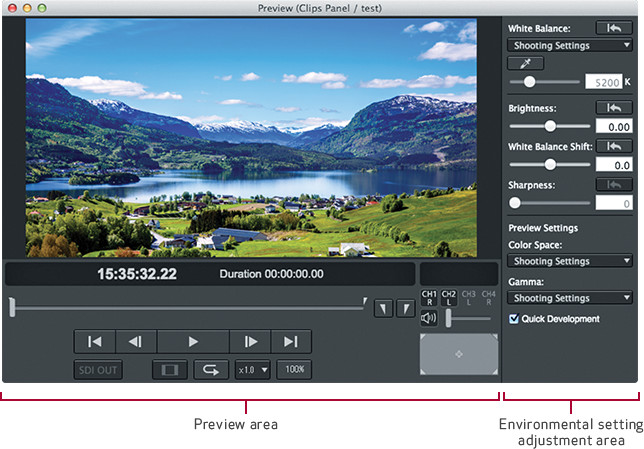This screenshot has height=449, width=644.
Task: Mute audio with the speaker icon
Action: pyautogui.click(x=429, y=319)
